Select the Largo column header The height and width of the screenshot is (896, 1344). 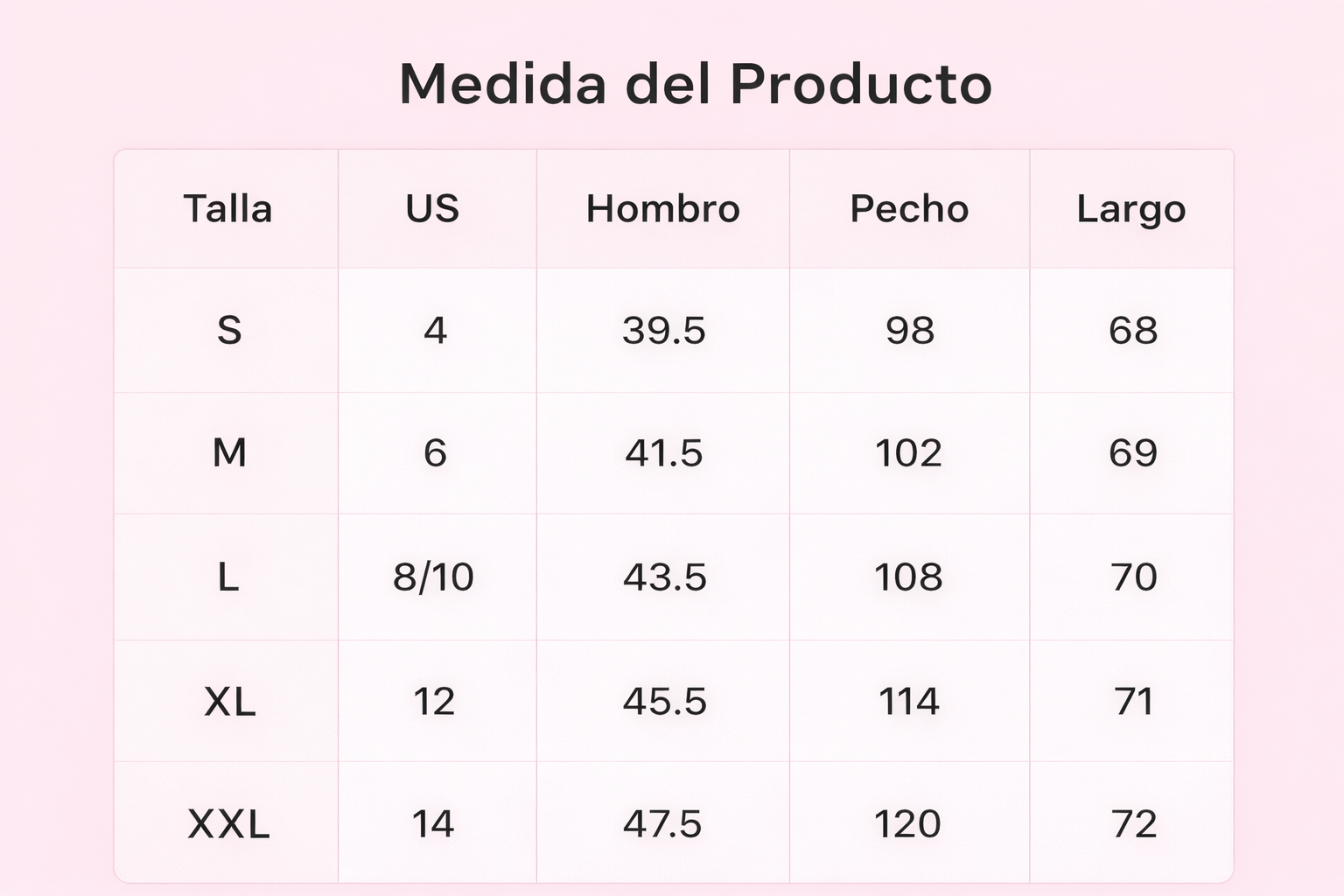click(x=1130, y=210)
